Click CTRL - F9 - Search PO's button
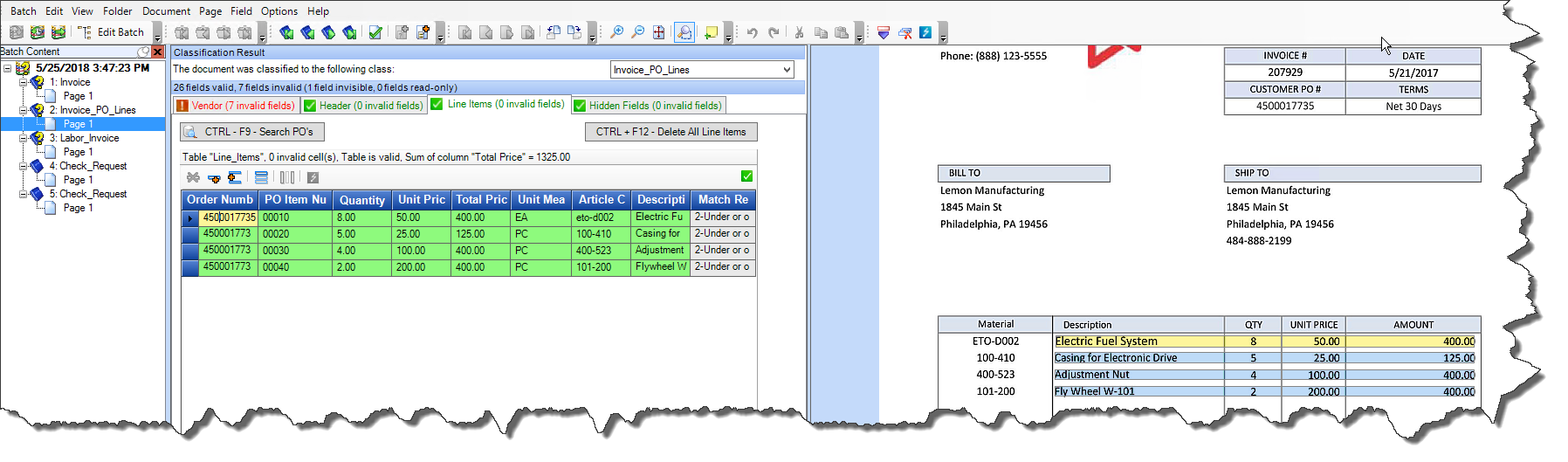 pyautogui.click(x=251, y=132)
